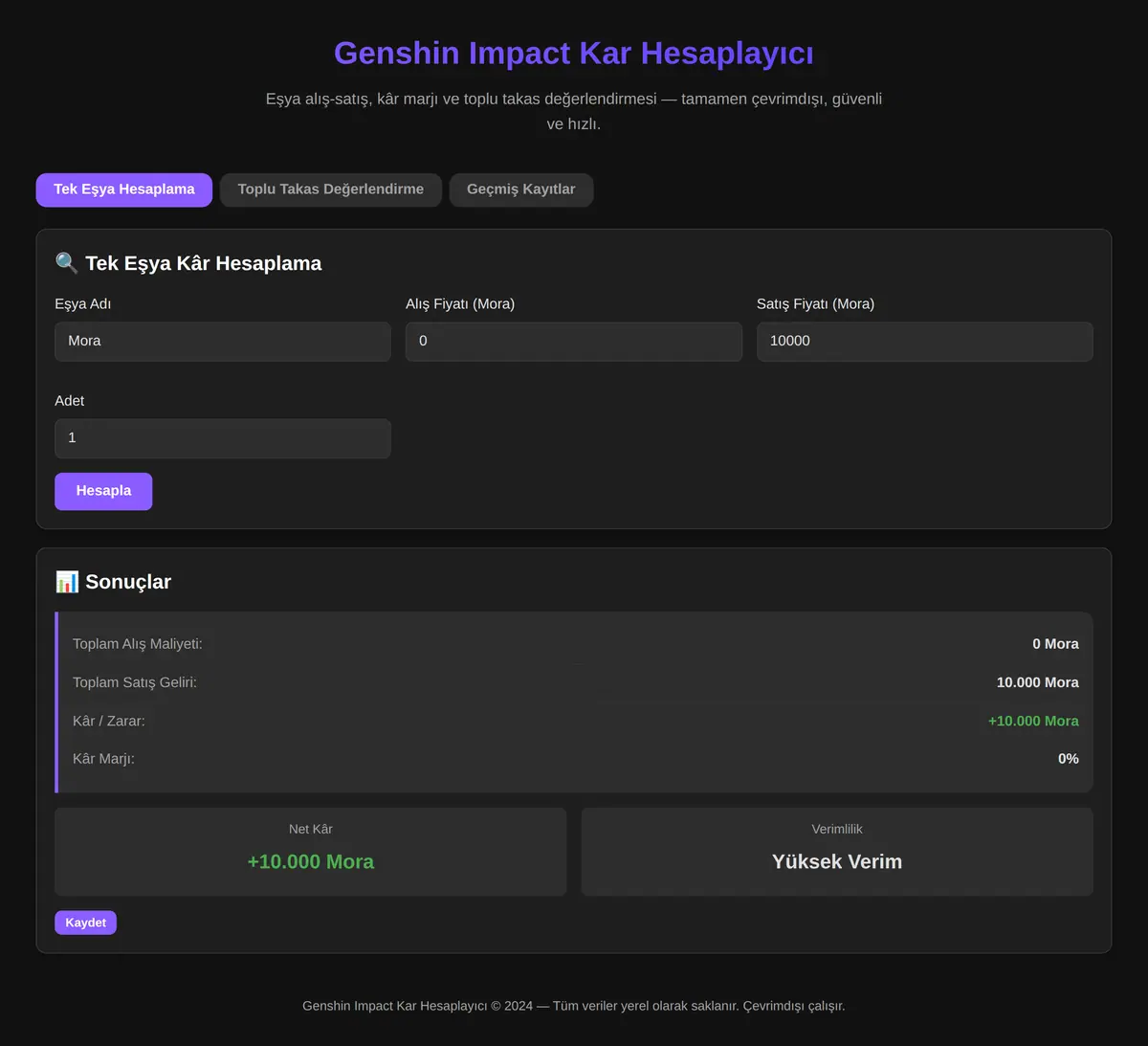Click the Eşya Adı field label
The image size is (1148, 1046).
(83, 304)
